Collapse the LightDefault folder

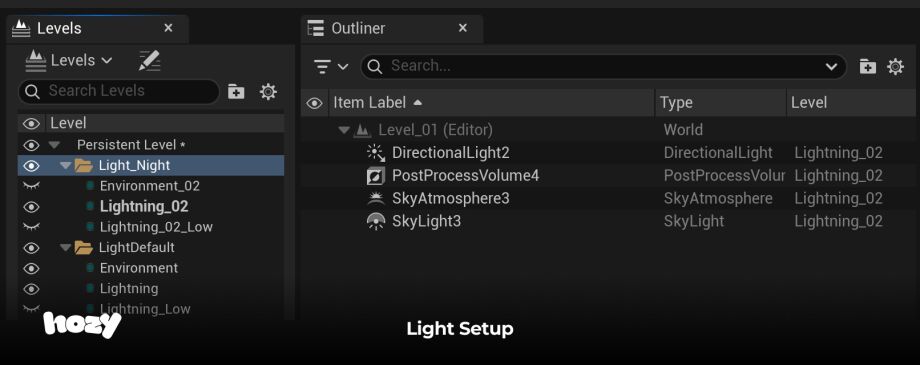[66, 248]
